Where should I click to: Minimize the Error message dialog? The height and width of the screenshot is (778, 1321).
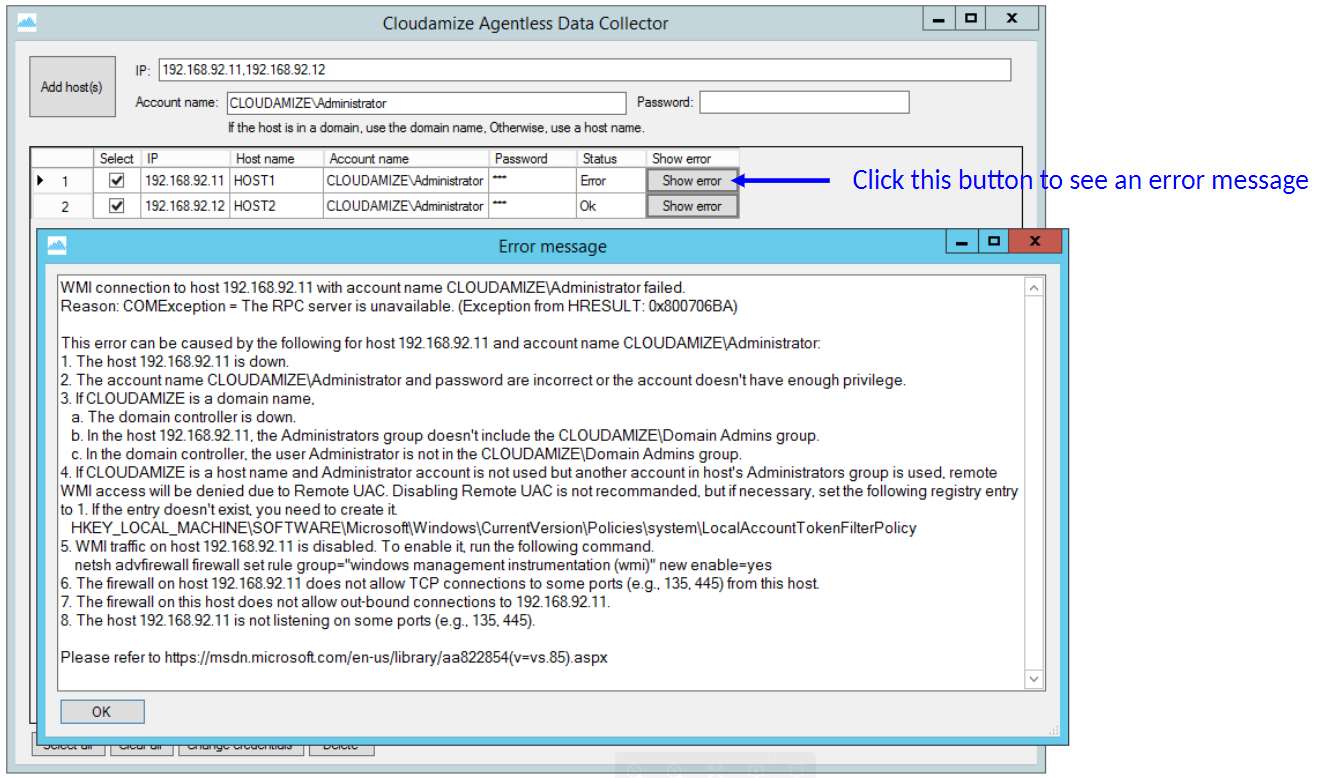(963, 242)
